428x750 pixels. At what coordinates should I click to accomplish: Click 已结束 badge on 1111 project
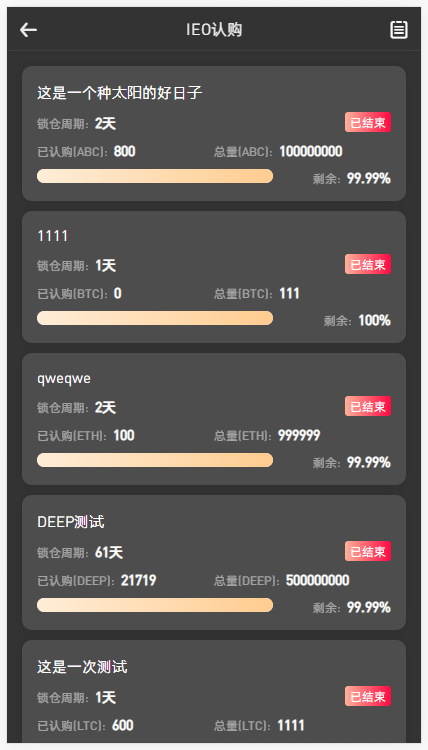(368, 265)
